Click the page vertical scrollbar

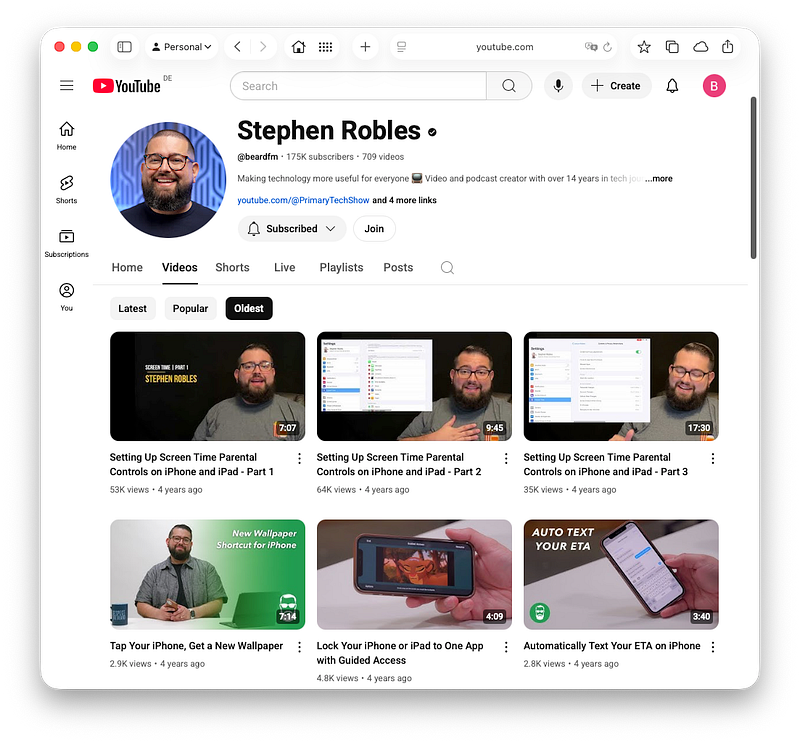pos(753,178)
